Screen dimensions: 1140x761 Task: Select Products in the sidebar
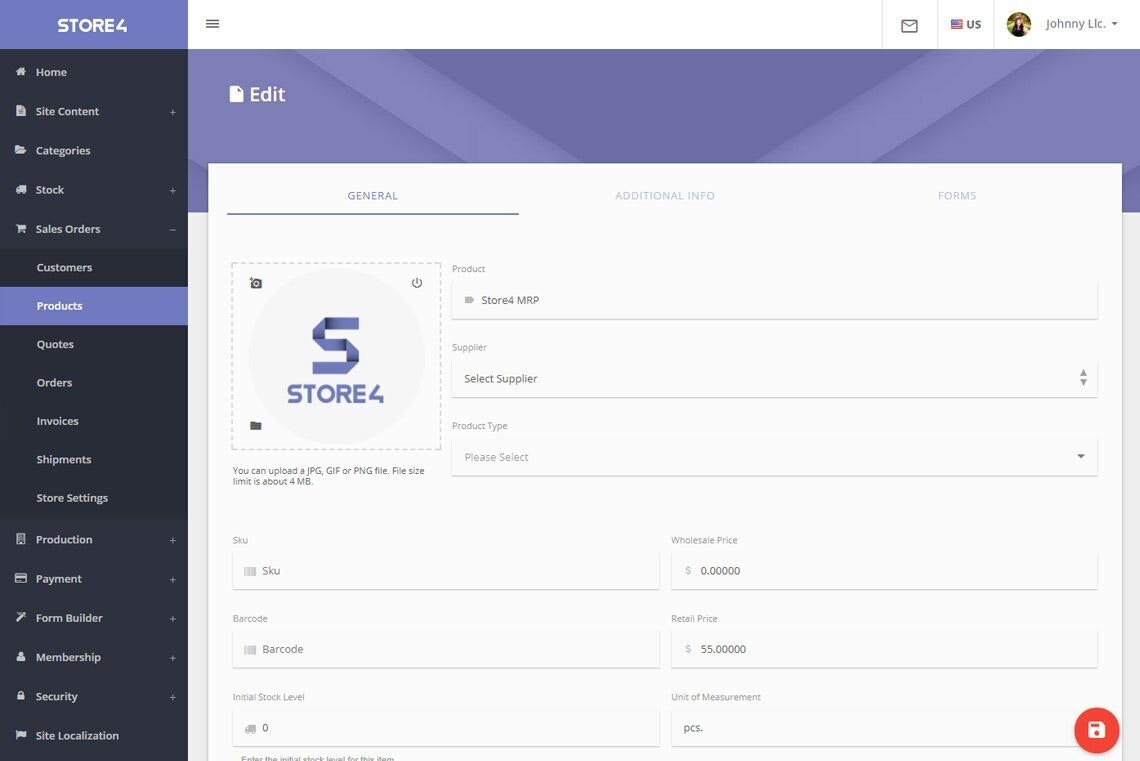click(x=94, y=306)
